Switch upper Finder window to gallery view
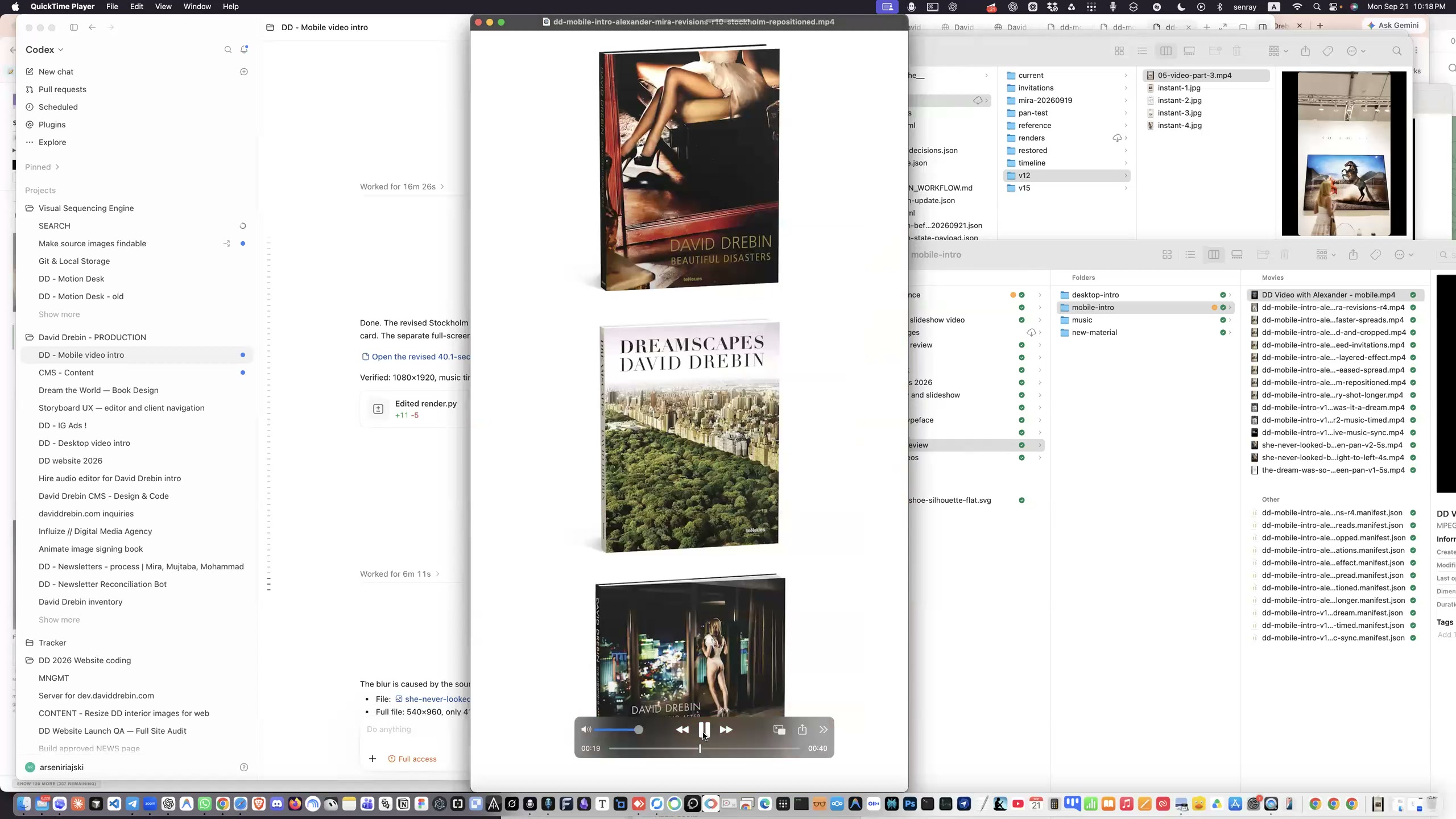The width and height of the screenshot is (1456, 819). pyautogui.click(x=1189, y=51)
